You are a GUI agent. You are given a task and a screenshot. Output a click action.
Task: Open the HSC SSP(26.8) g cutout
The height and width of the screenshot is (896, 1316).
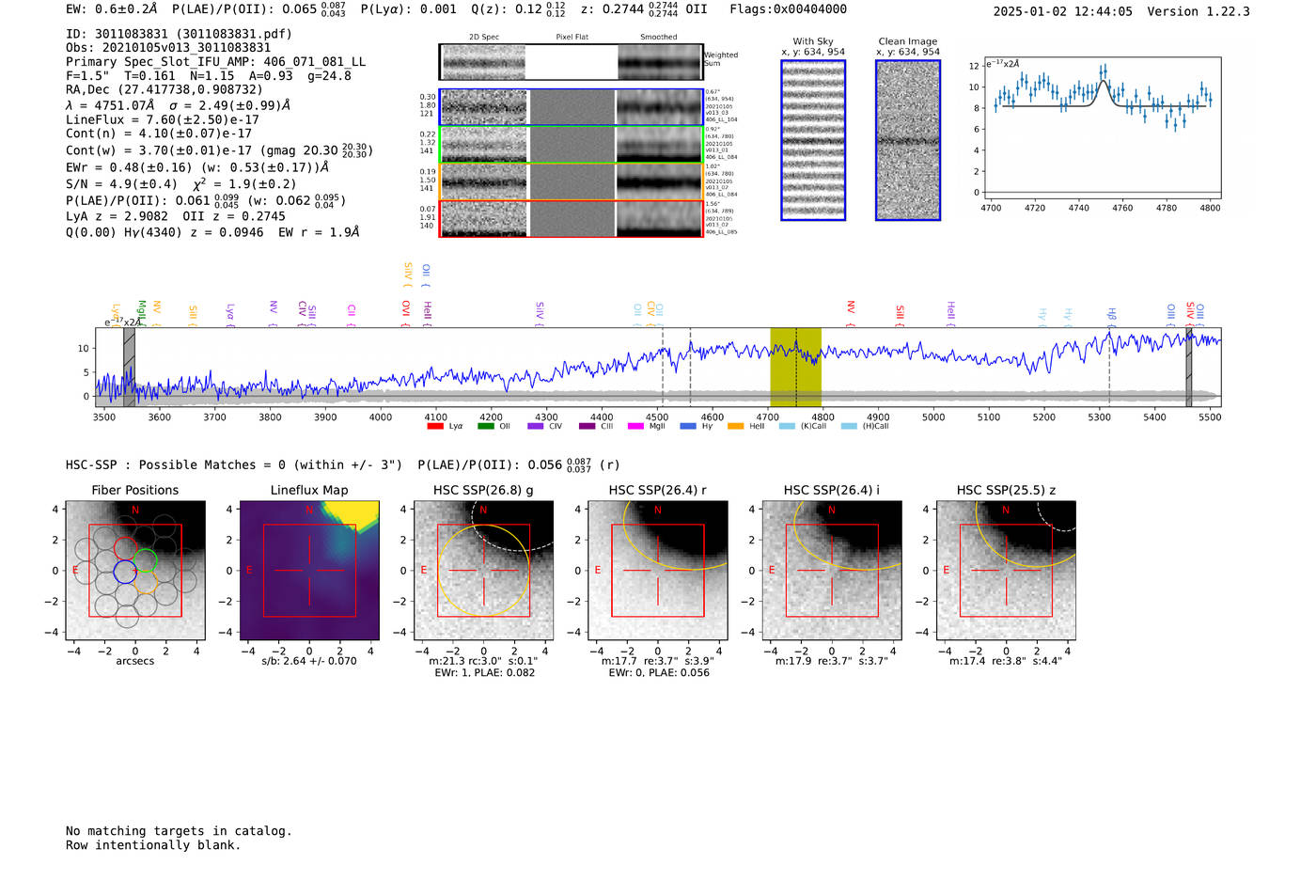484,571
